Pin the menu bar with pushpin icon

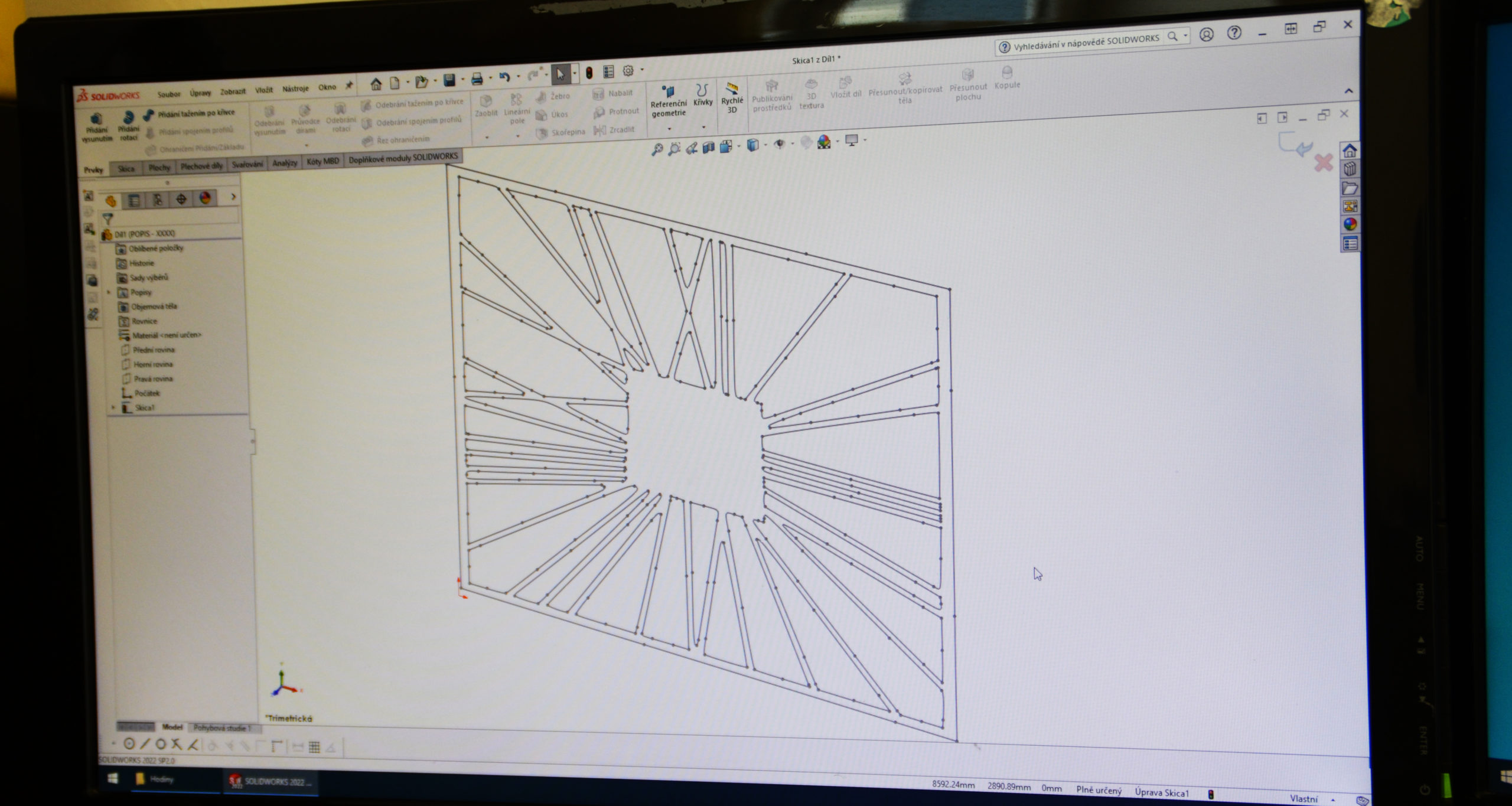click(349, 86)
